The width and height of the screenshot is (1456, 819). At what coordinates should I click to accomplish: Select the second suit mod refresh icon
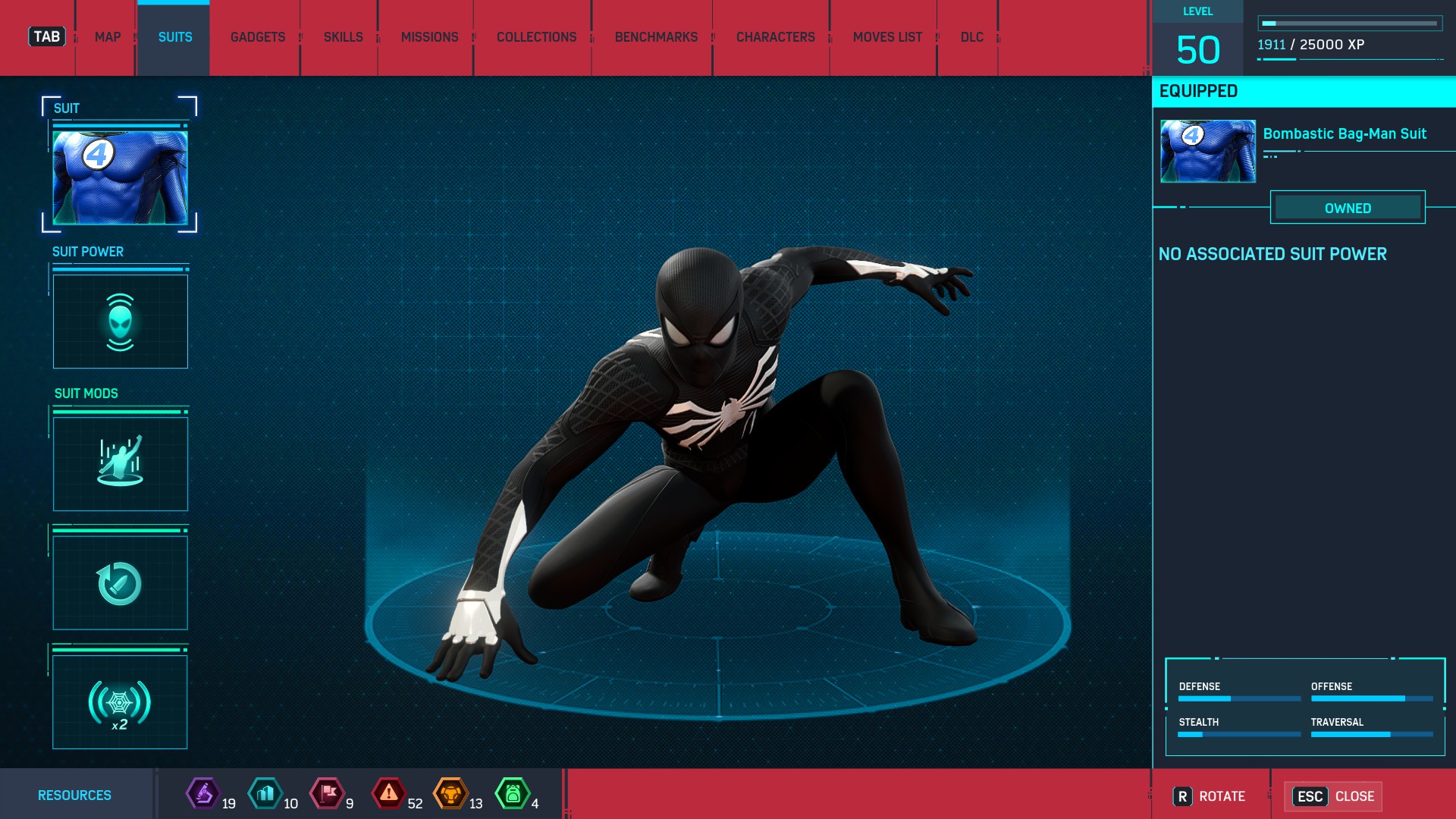(x=120, y=582)
